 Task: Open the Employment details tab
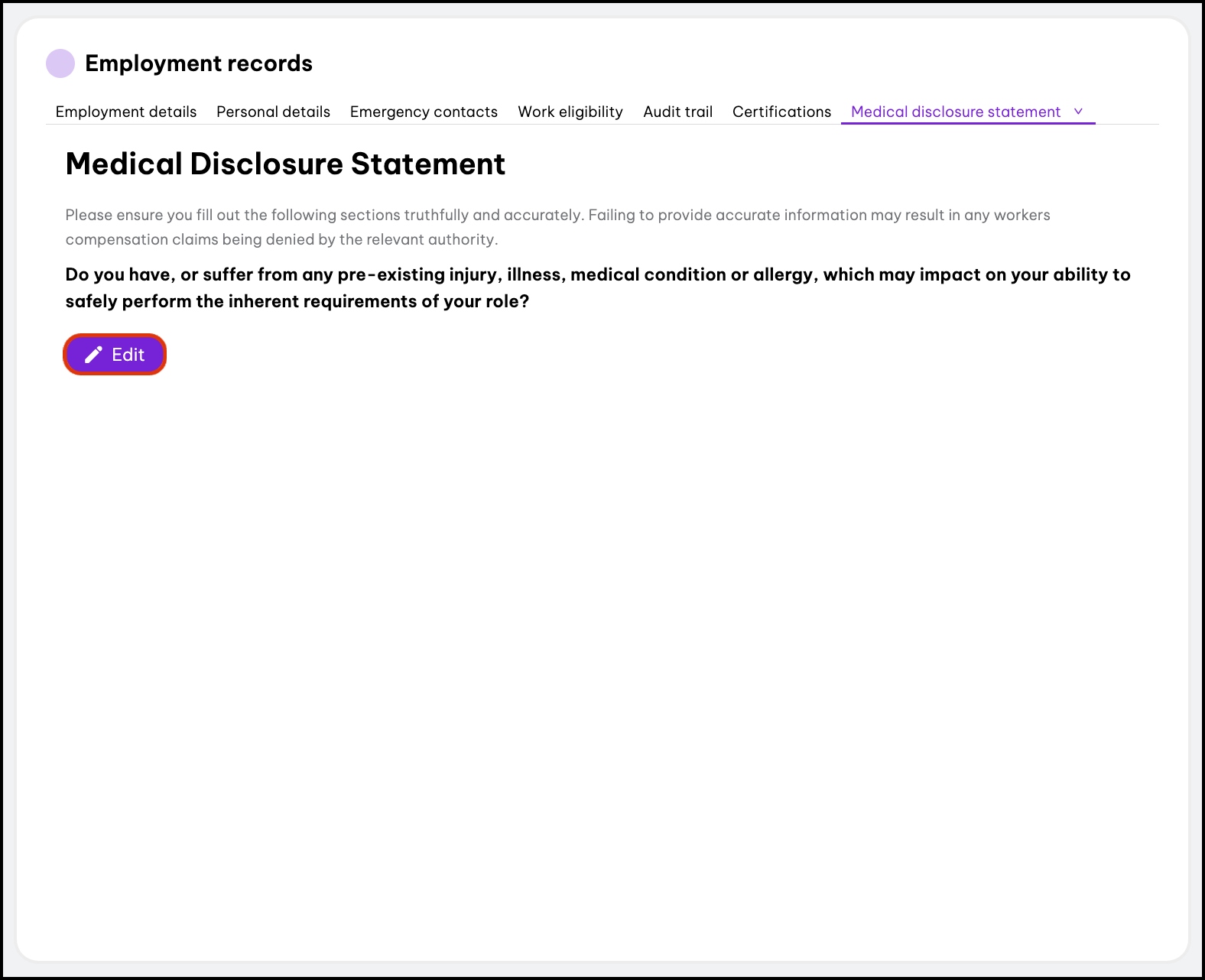126,112
